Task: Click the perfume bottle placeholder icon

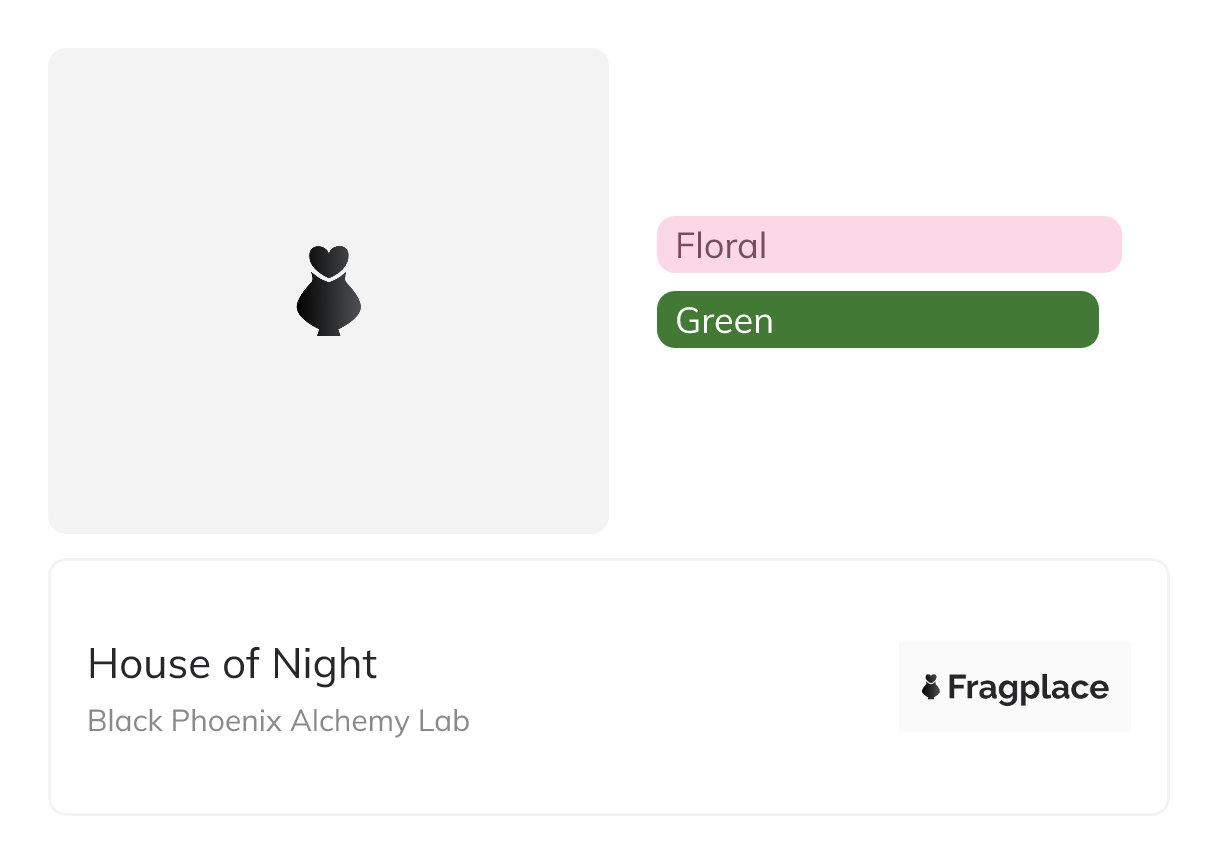Action: [328, 291]
